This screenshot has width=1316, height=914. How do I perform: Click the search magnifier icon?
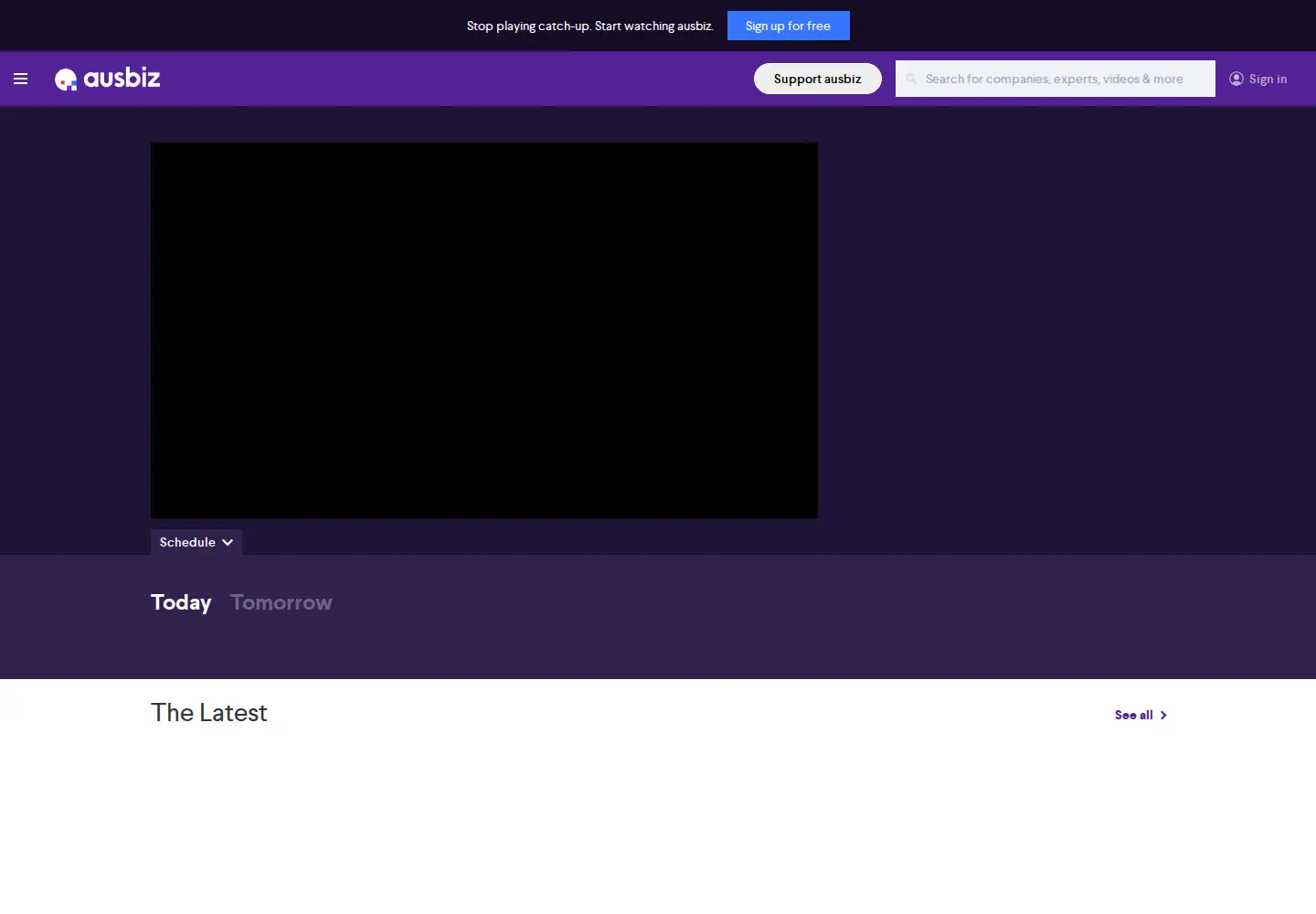pos(911,79)
